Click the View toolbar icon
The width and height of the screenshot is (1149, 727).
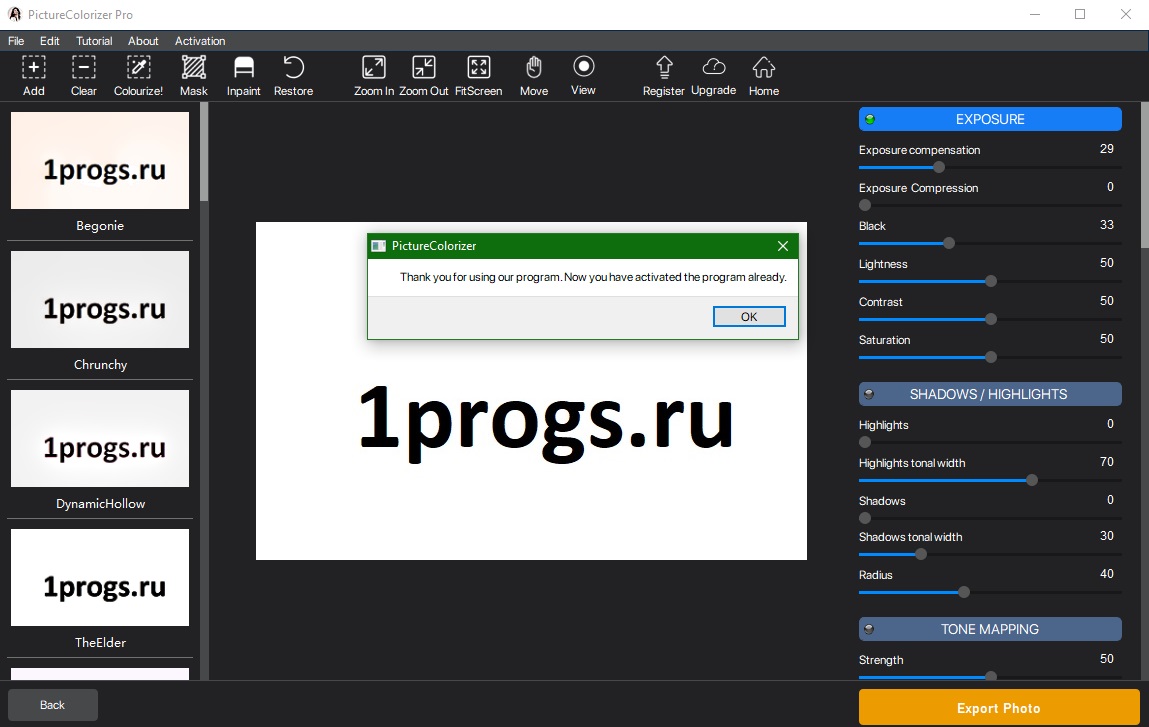click(583, 67)
